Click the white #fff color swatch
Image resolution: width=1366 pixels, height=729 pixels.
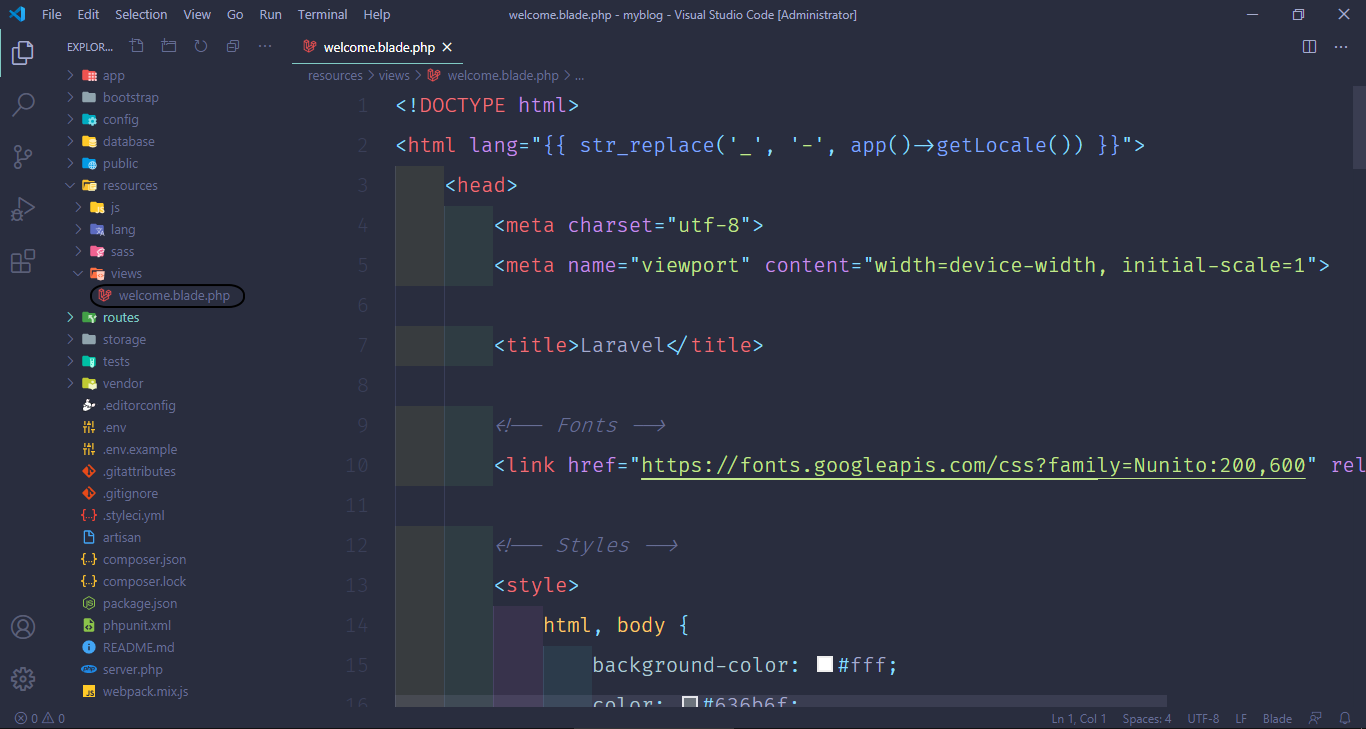[825, 665]
